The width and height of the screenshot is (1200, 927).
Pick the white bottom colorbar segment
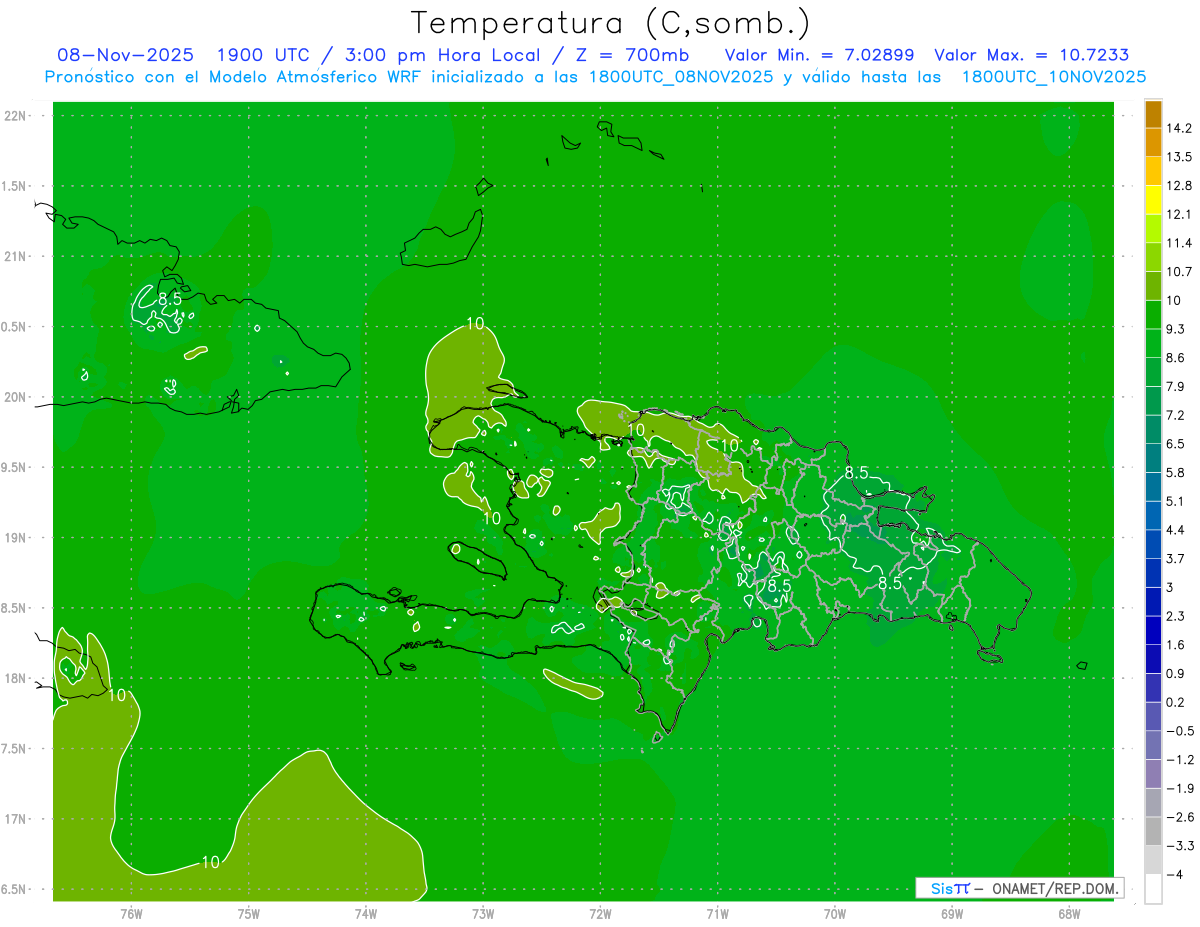(x=1153, y=889)
